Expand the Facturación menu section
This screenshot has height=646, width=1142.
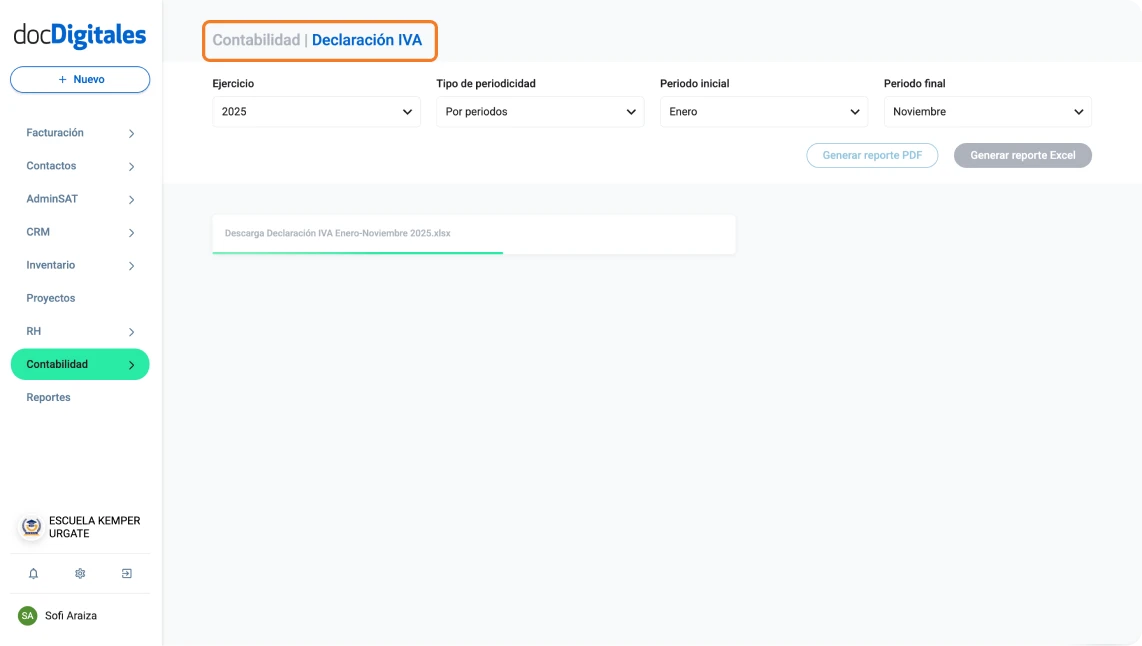point(80,132)
